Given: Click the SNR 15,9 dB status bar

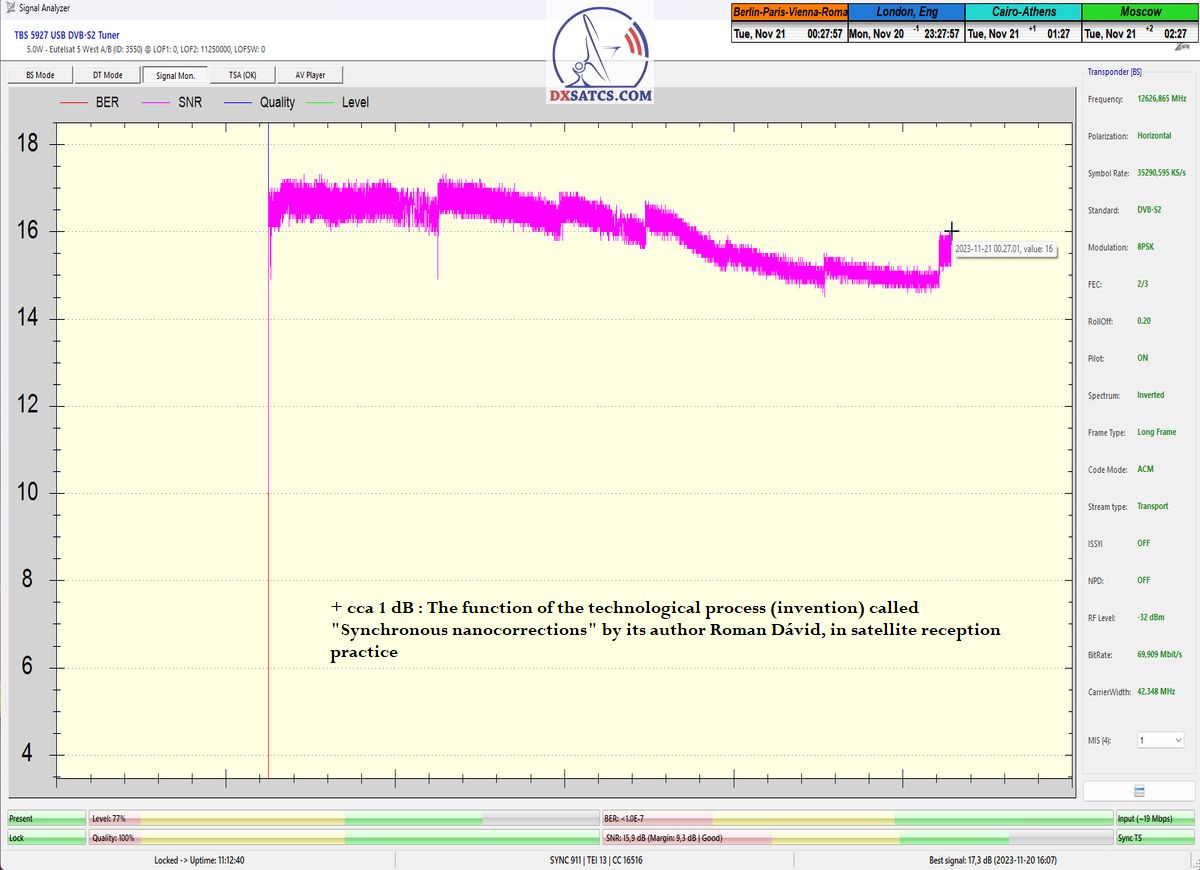Looking at the screenshot, I should (857, 837).
